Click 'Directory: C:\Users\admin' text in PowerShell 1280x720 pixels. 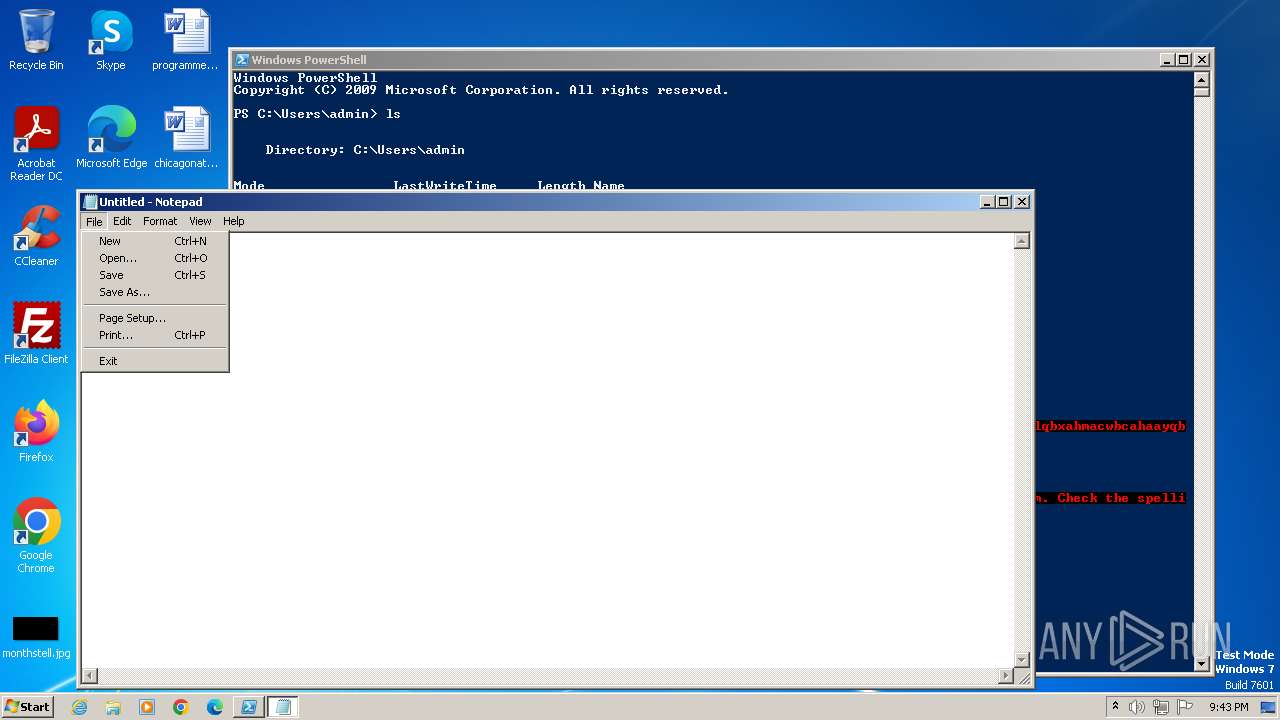point(365,150)
